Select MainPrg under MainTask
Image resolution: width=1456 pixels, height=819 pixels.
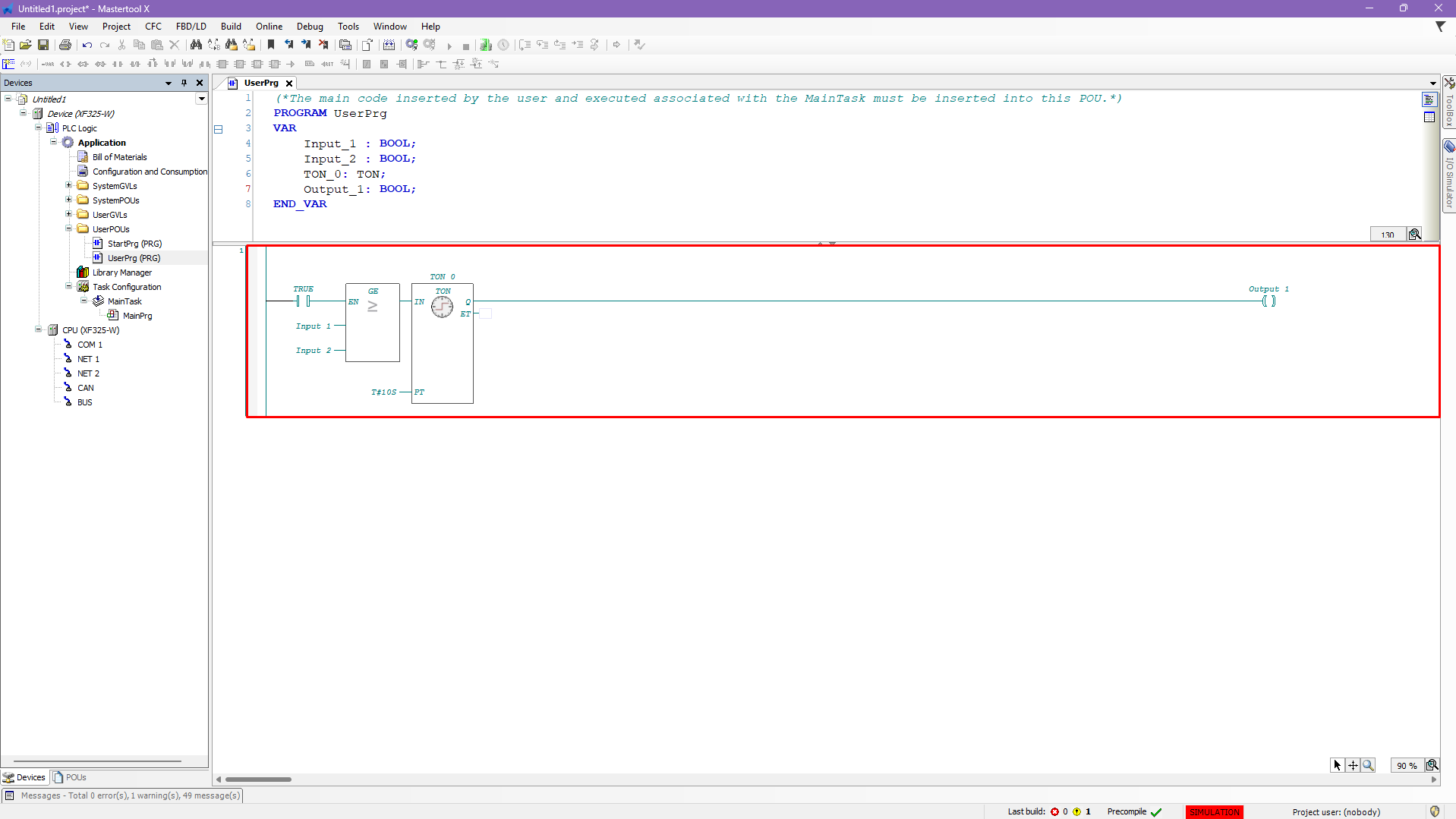tap(137, 316)
